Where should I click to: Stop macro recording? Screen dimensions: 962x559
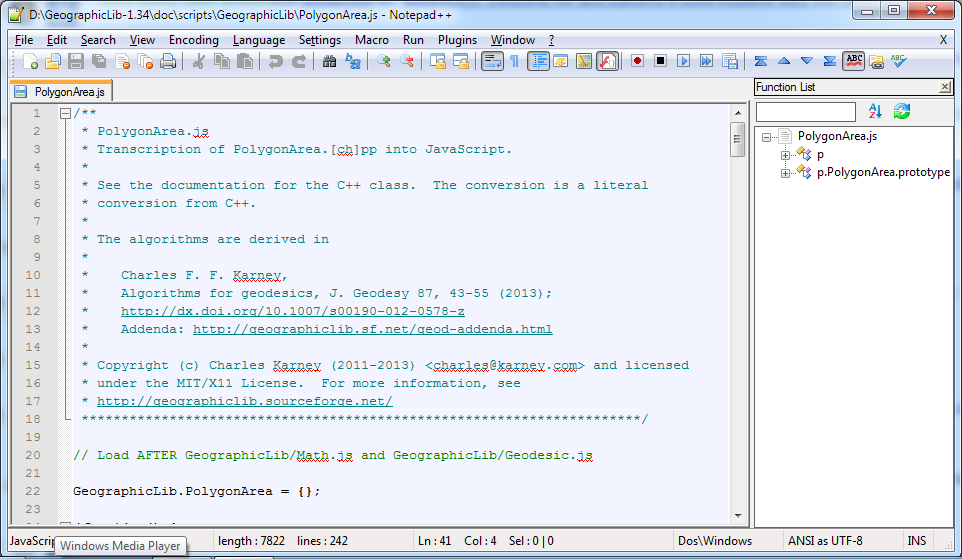660,61
